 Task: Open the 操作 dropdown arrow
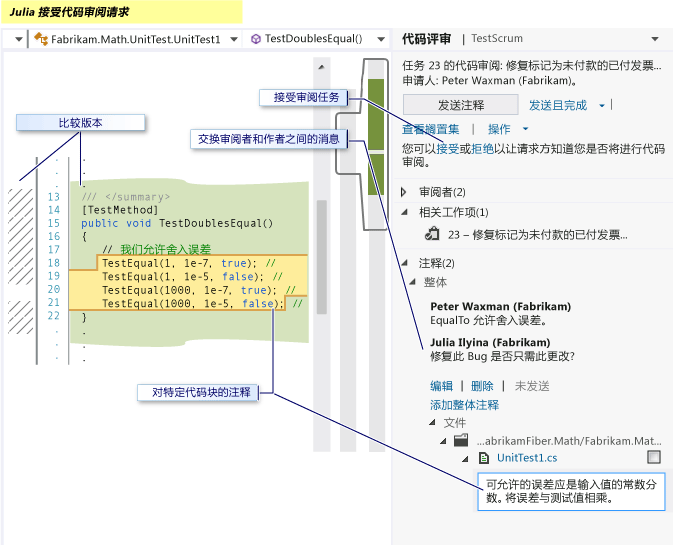tap(525, 129)
